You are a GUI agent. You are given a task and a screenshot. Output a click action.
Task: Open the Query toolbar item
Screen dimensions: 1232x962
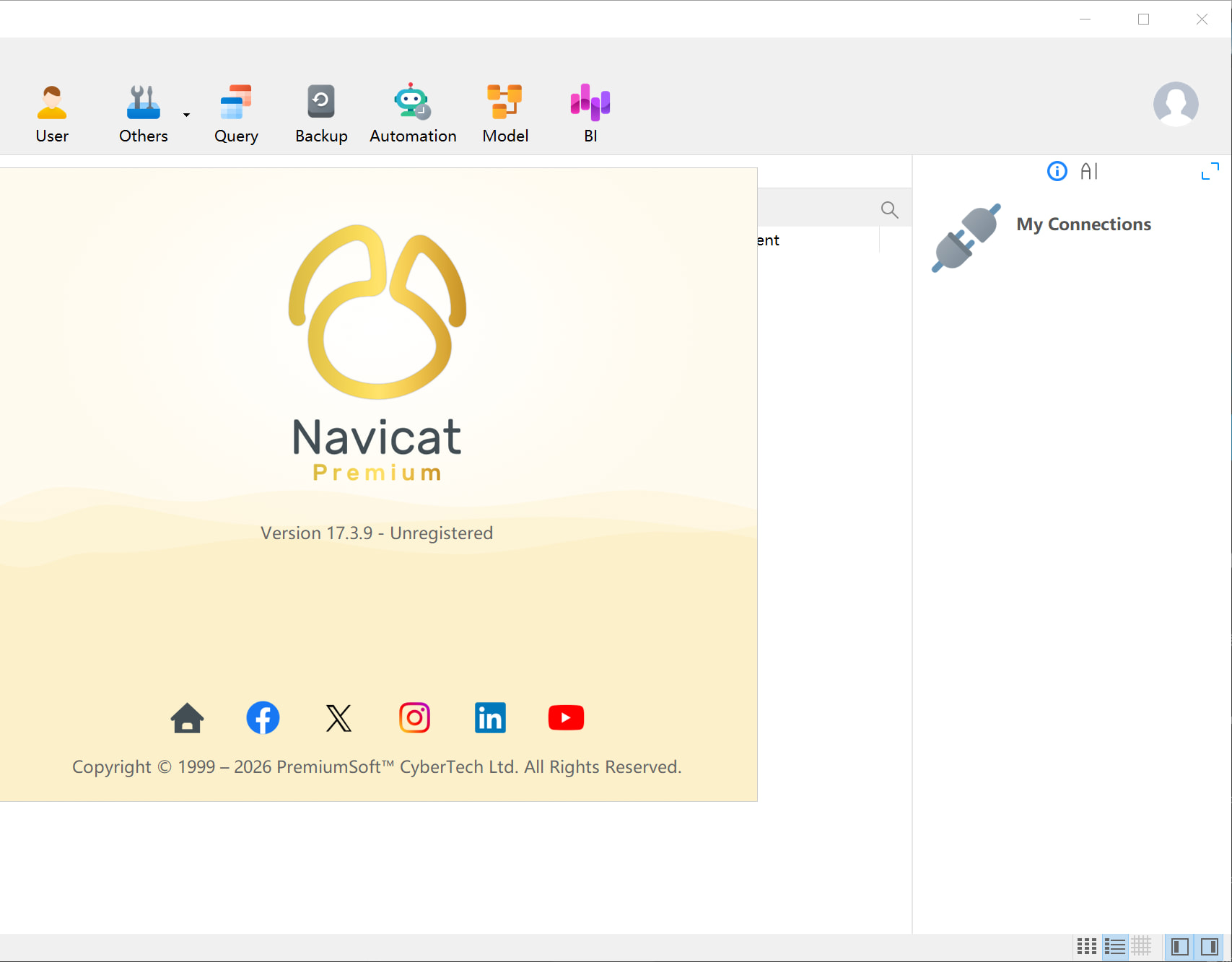coord(236,114)
